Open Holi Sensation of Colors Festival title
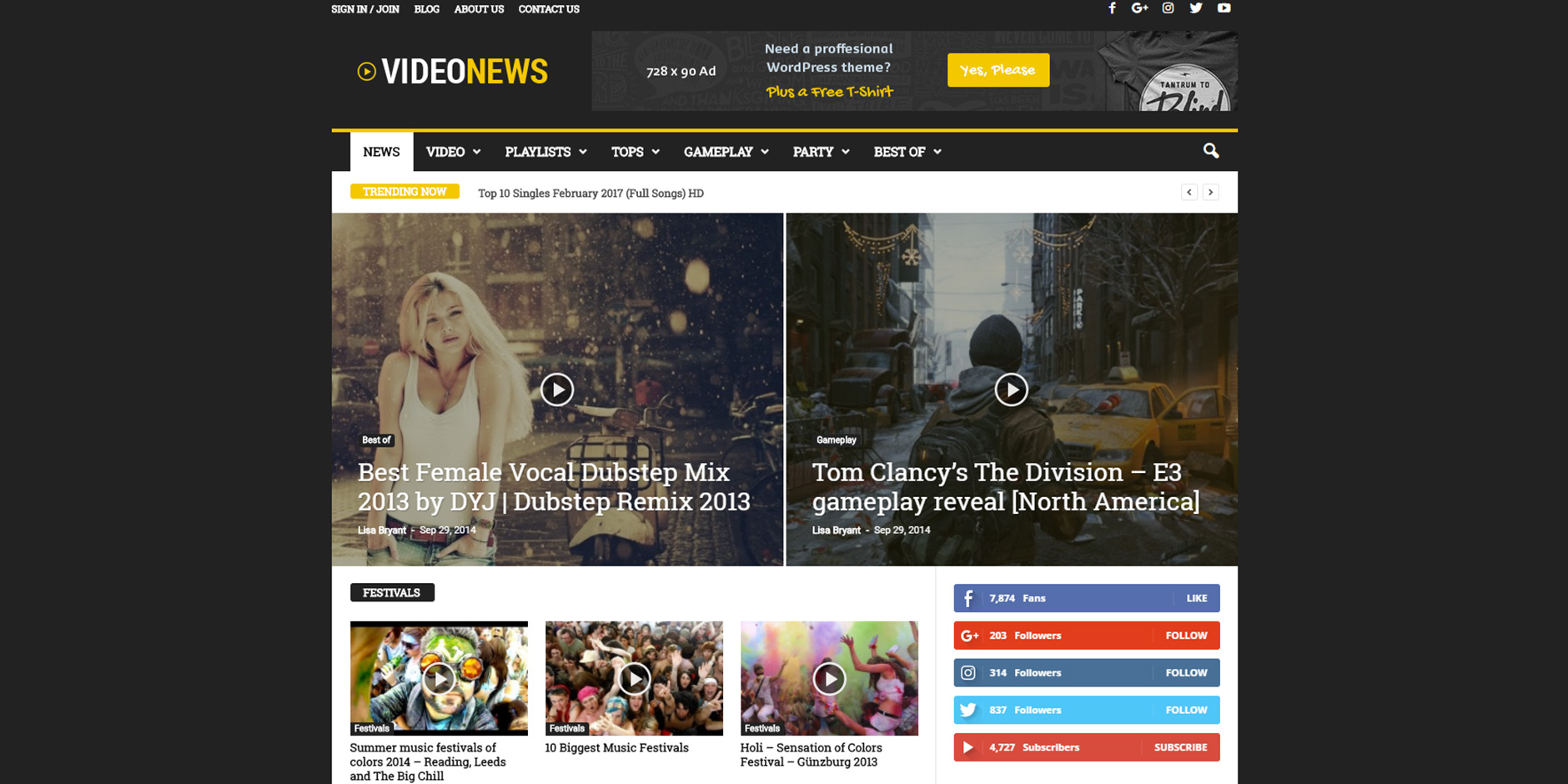1568x784 pixels. coord(812,755)
